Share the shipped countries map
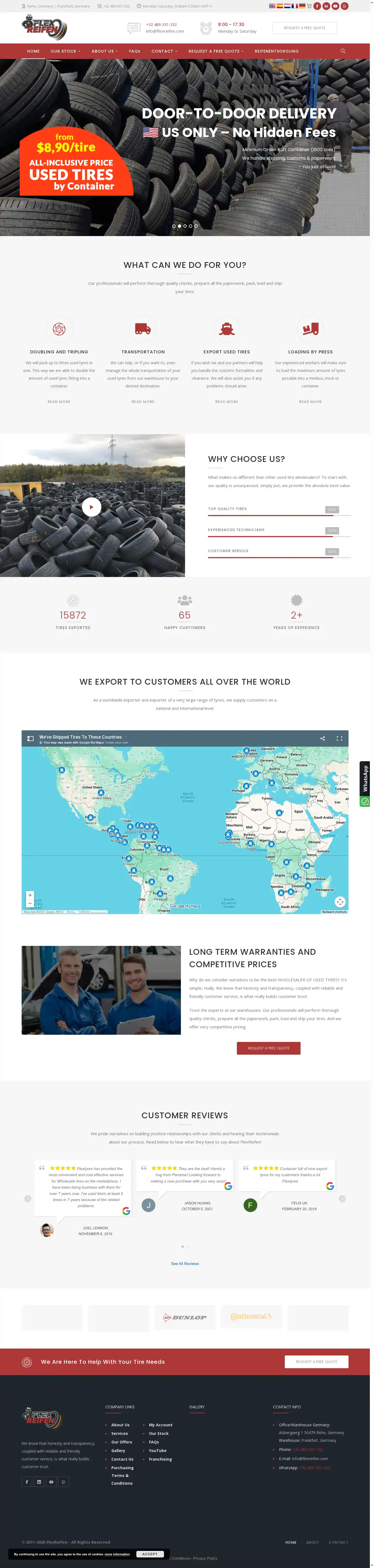Image resolution: width=374 pixels, height=1568 pixels. pos(322,738)
